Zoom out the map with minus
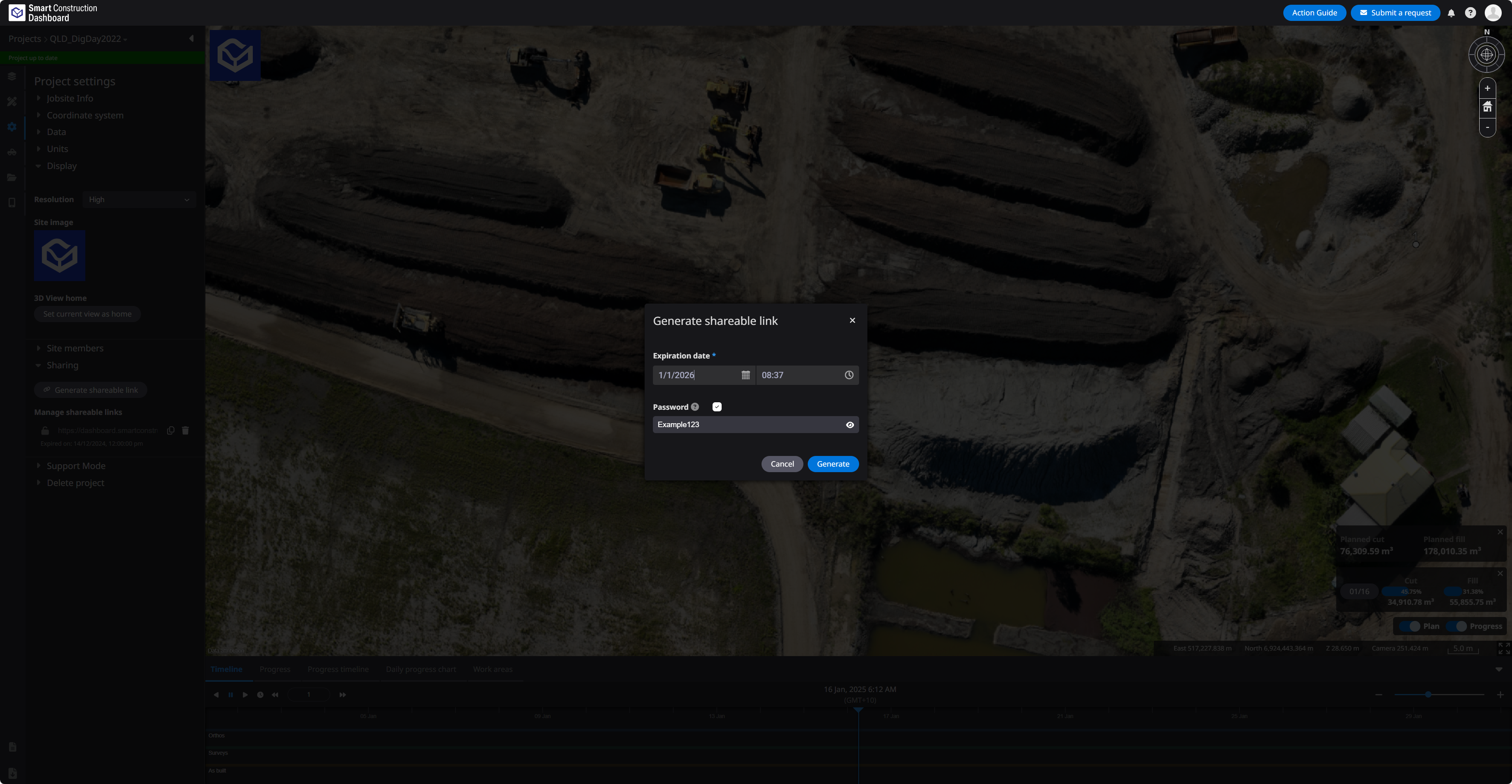The height and width of the screenshot is (784, 1512). pos(1487,127)
